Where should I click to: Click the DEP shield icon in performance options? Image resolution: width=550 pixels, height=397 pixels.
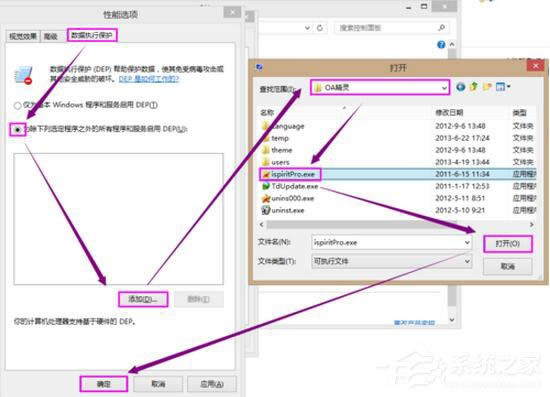point(24,75)
